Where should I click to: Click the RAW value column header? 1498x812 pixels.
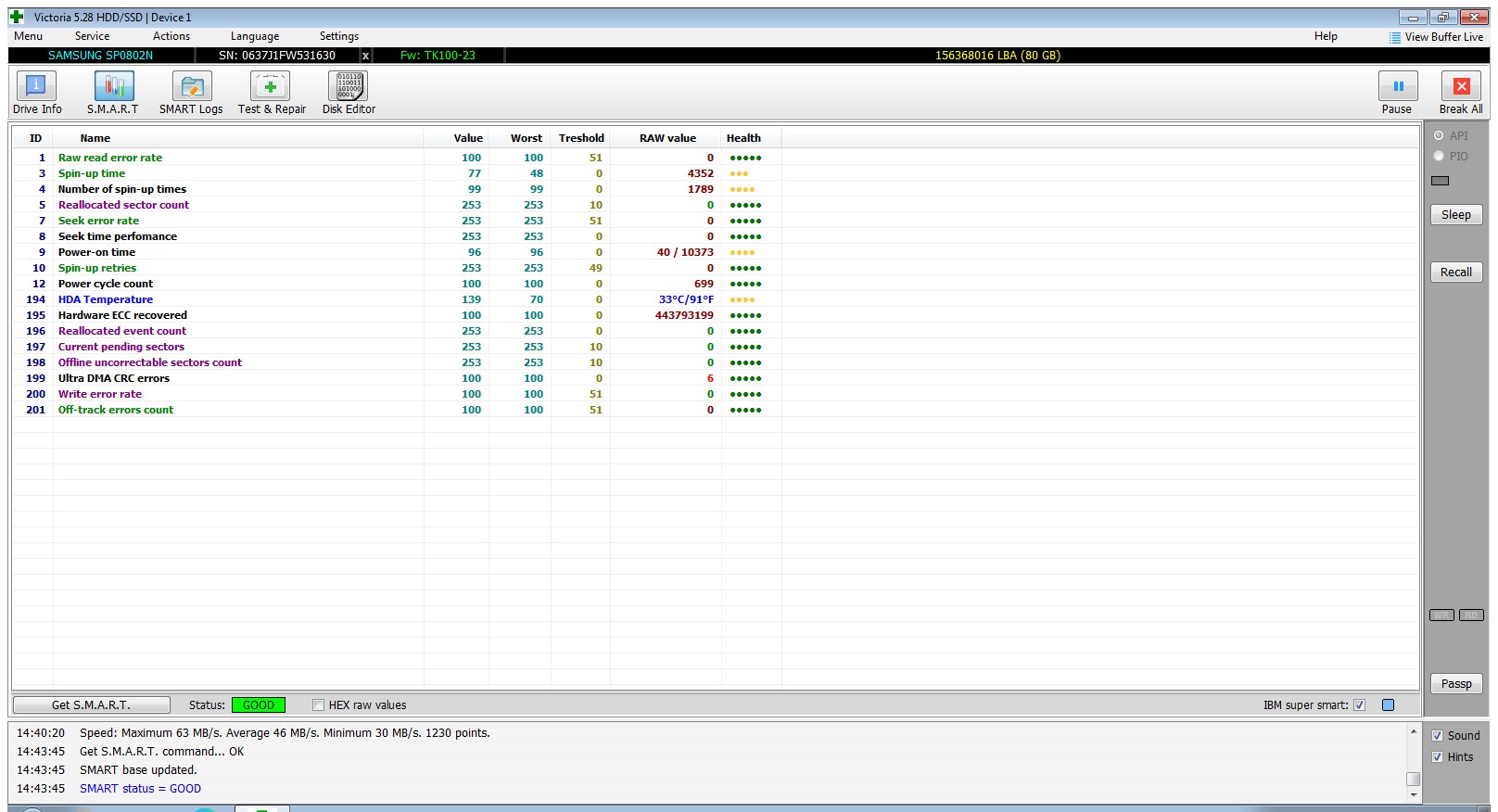tap(667, 138)
